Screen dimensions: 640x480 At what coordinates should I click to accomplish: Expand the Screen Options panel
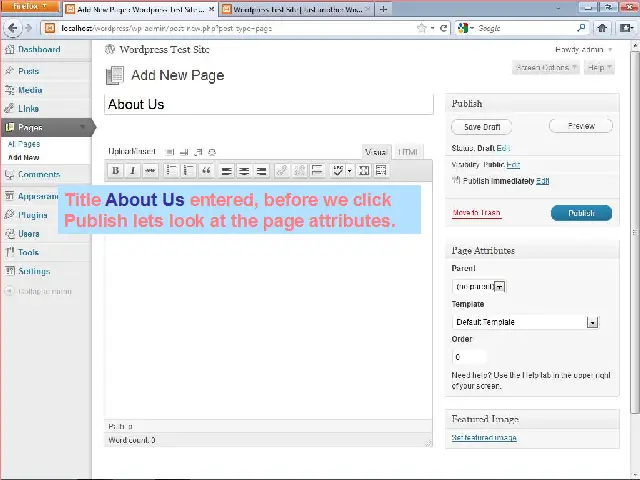546,67
